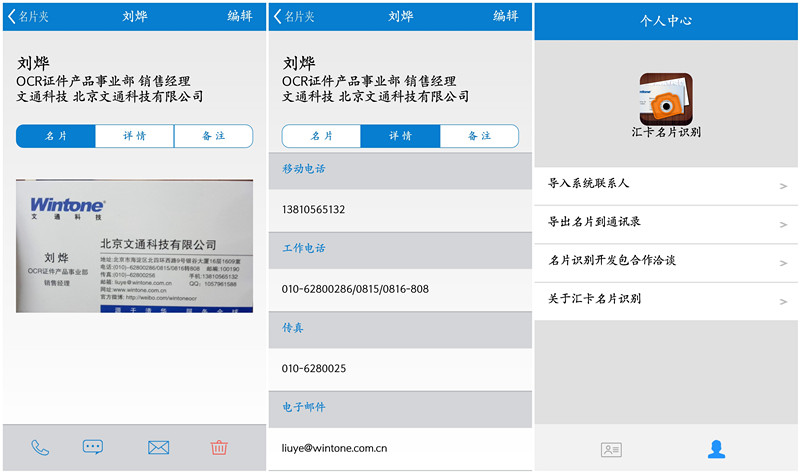Select 详情 tab in middle screen
Screen dimensions: 800x473
tap(401, 136)
